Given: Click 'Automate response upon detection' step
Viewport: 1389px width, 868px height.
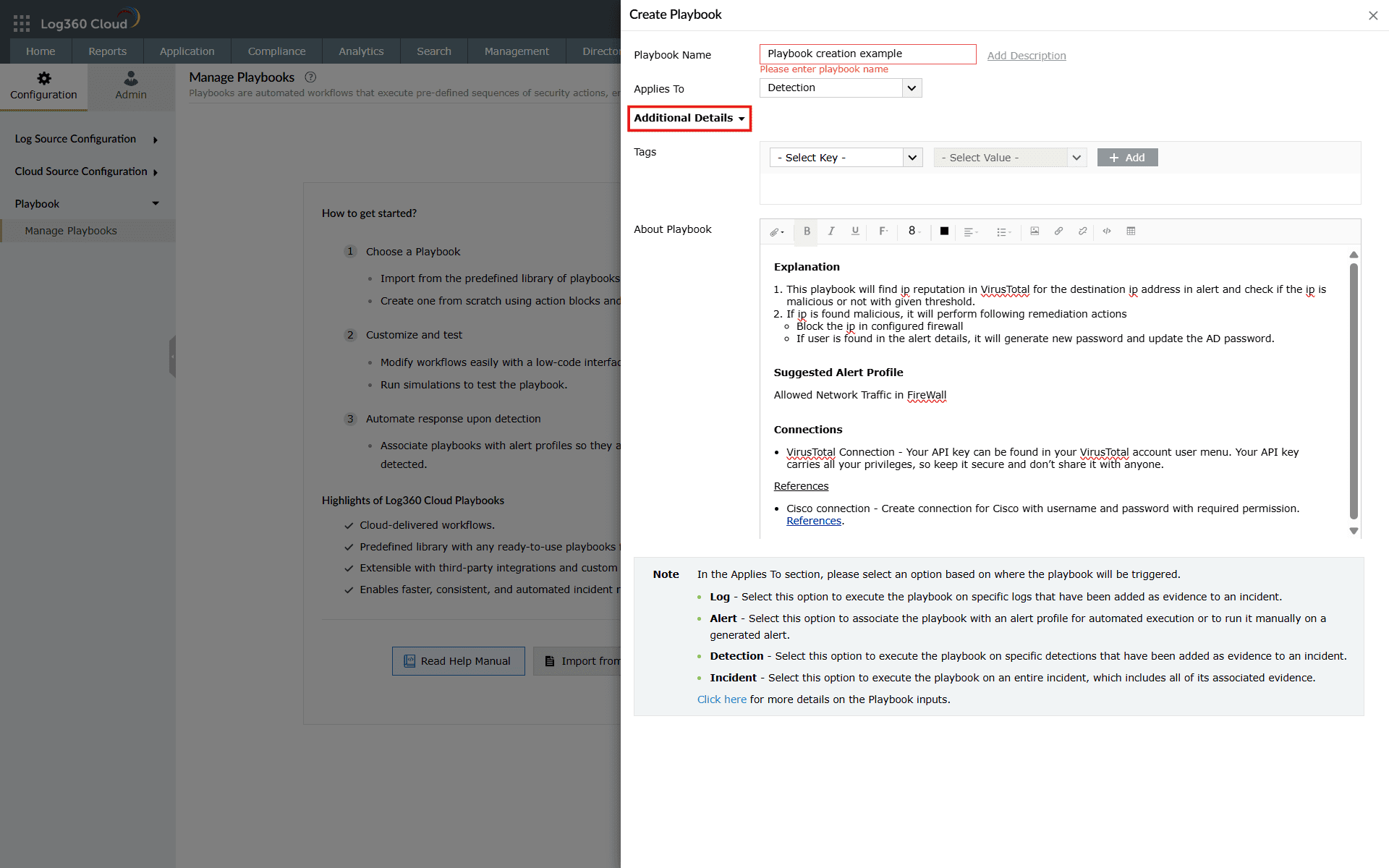Looking at the screenshot, I should [x=453, y=419].
